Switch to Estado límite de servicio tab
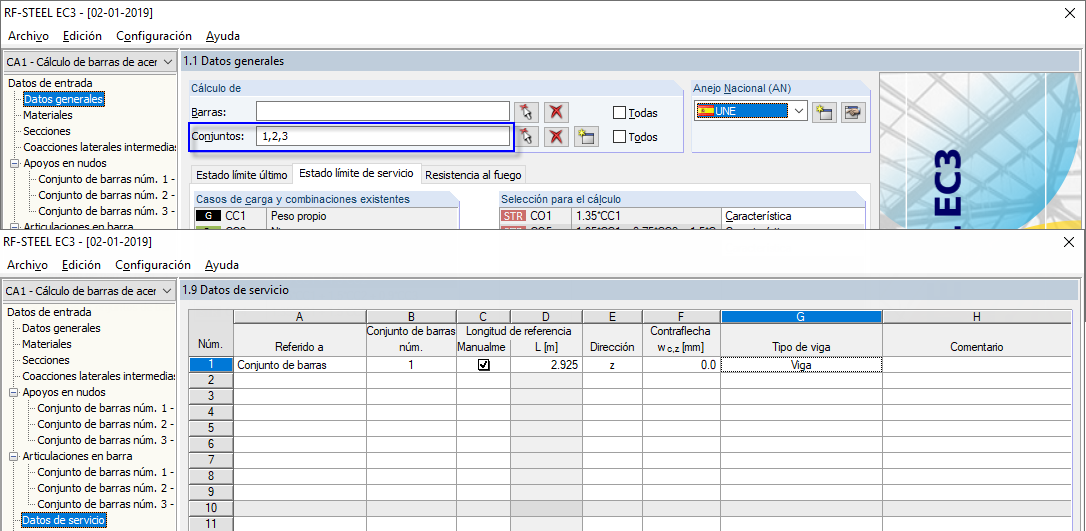Viewport: 1086px width, 531px height. point(355,173)
